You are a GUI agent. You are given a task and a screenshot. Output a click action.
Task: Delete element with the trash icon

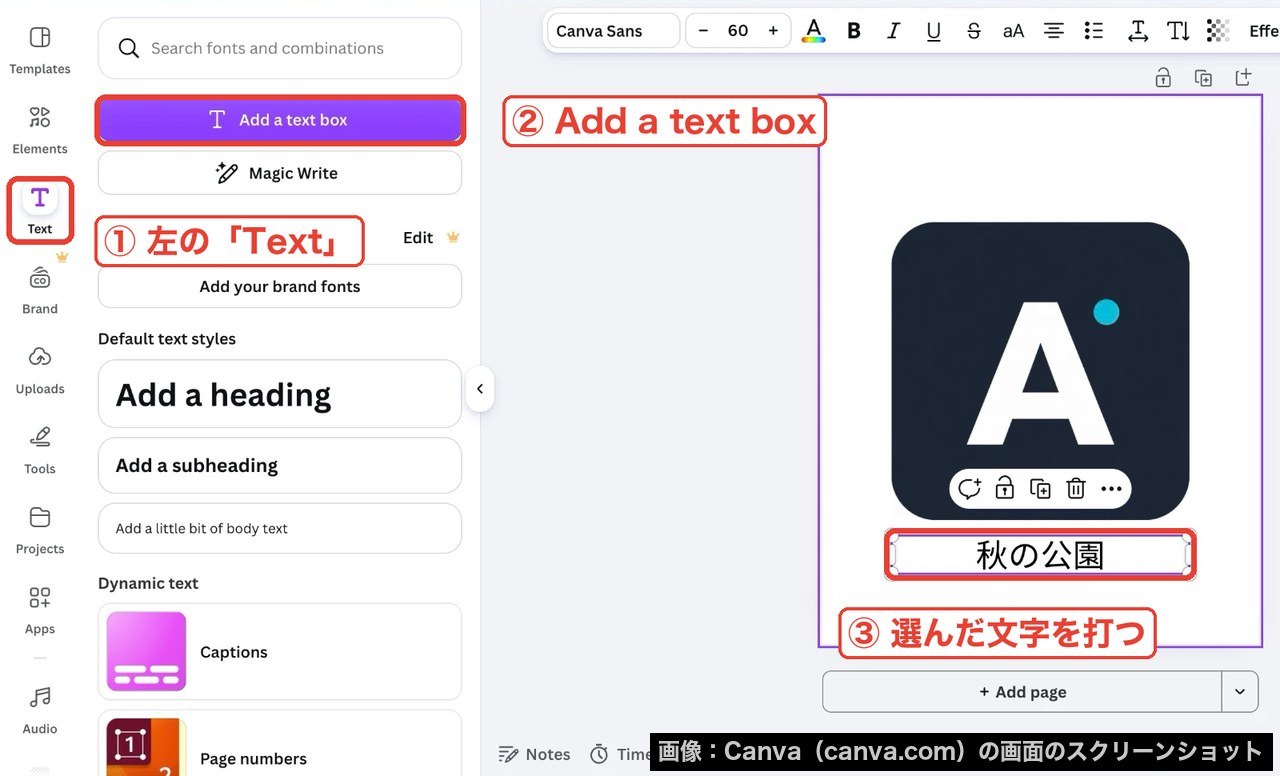coord(1076,489)
